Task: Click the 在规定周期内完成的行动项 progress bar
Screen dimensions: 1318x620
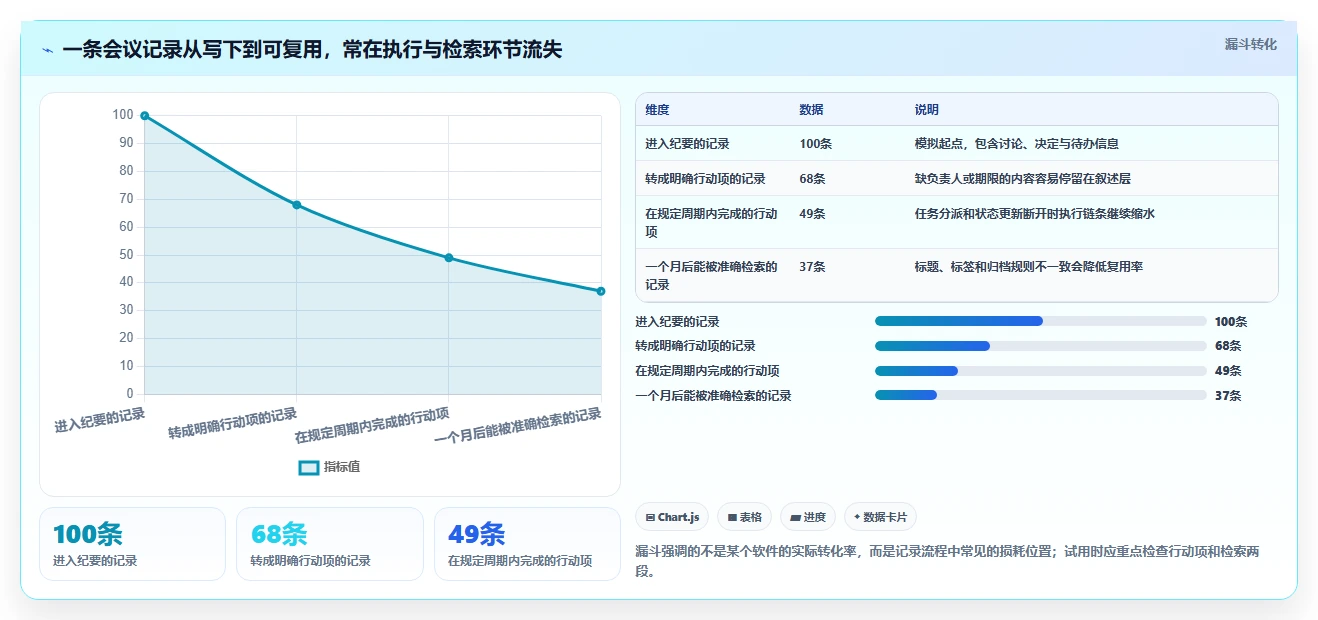Action: [1040, 371]
